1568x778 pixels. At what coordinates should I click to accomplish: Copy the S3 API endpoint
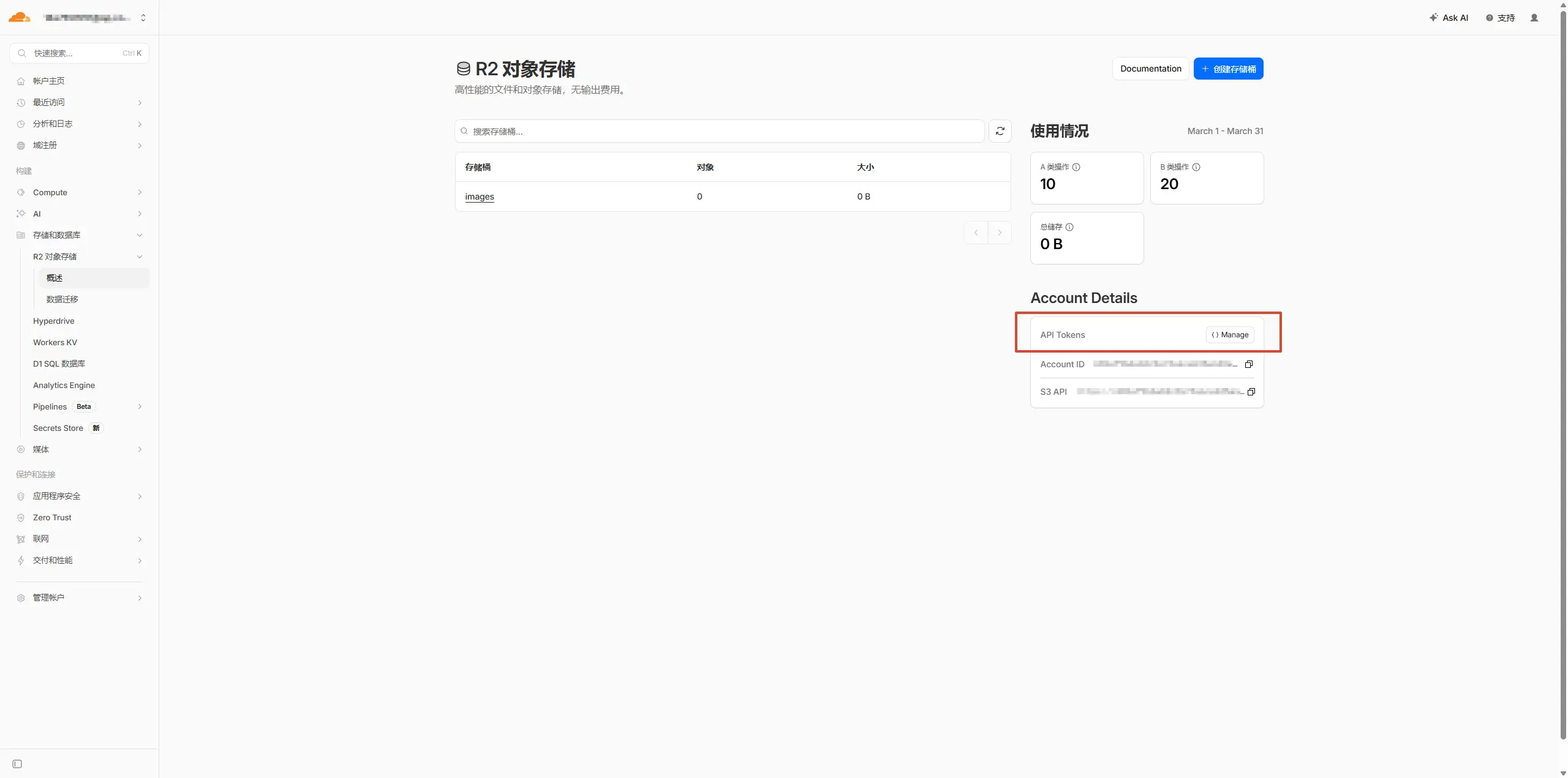coord(1251,392)
